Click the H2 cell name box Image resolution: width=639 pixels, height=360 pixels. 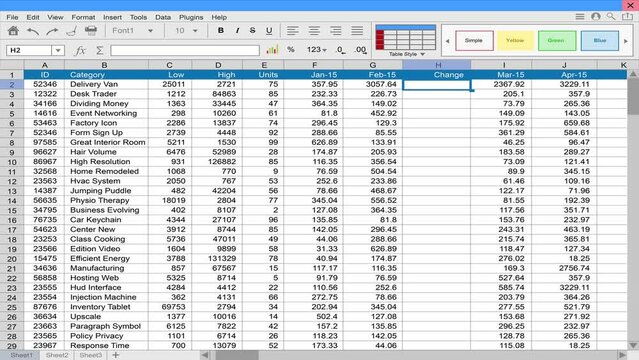[x=29, y=51]
